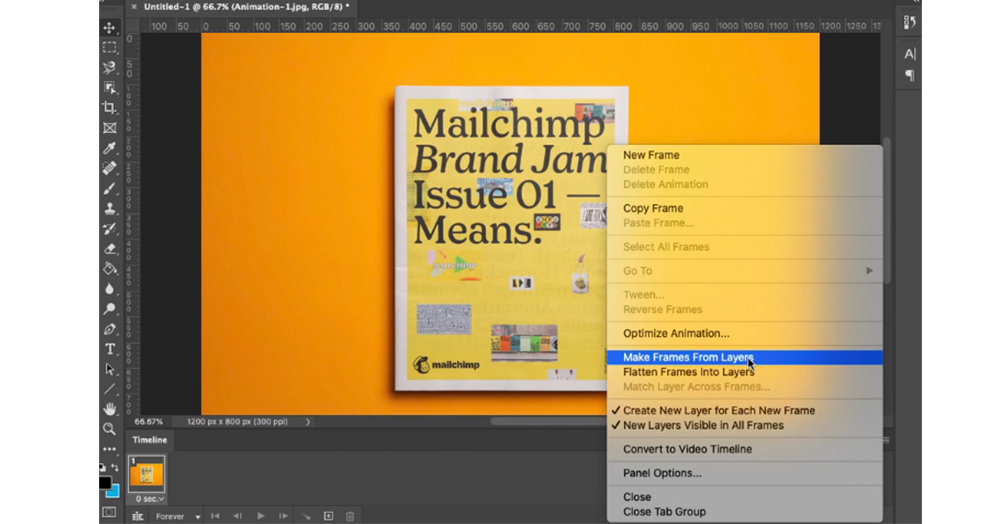Select the Brush tool

point(110,189)
